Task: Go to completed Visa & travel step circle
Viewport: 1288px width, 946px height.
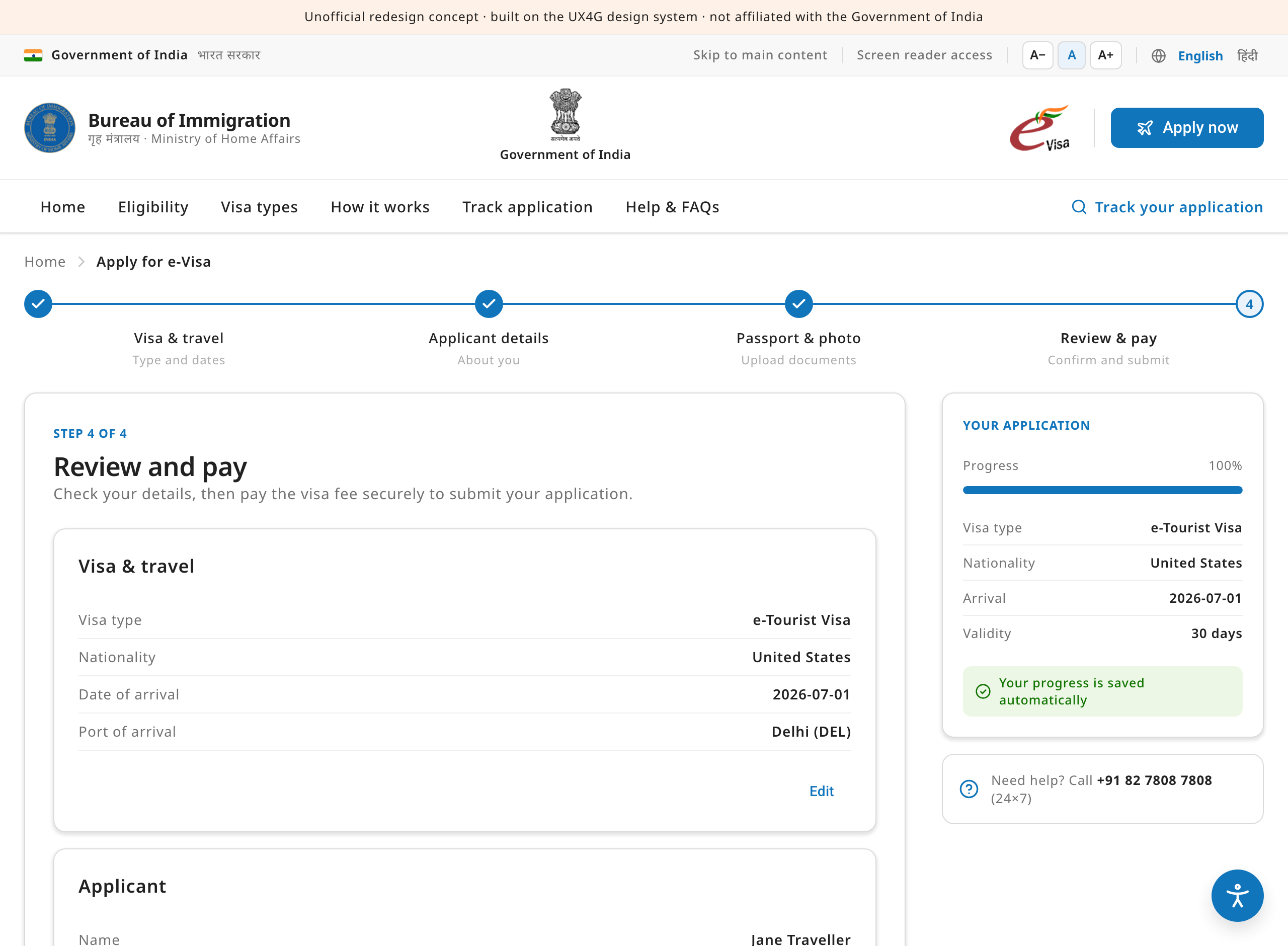Action: 38,304
